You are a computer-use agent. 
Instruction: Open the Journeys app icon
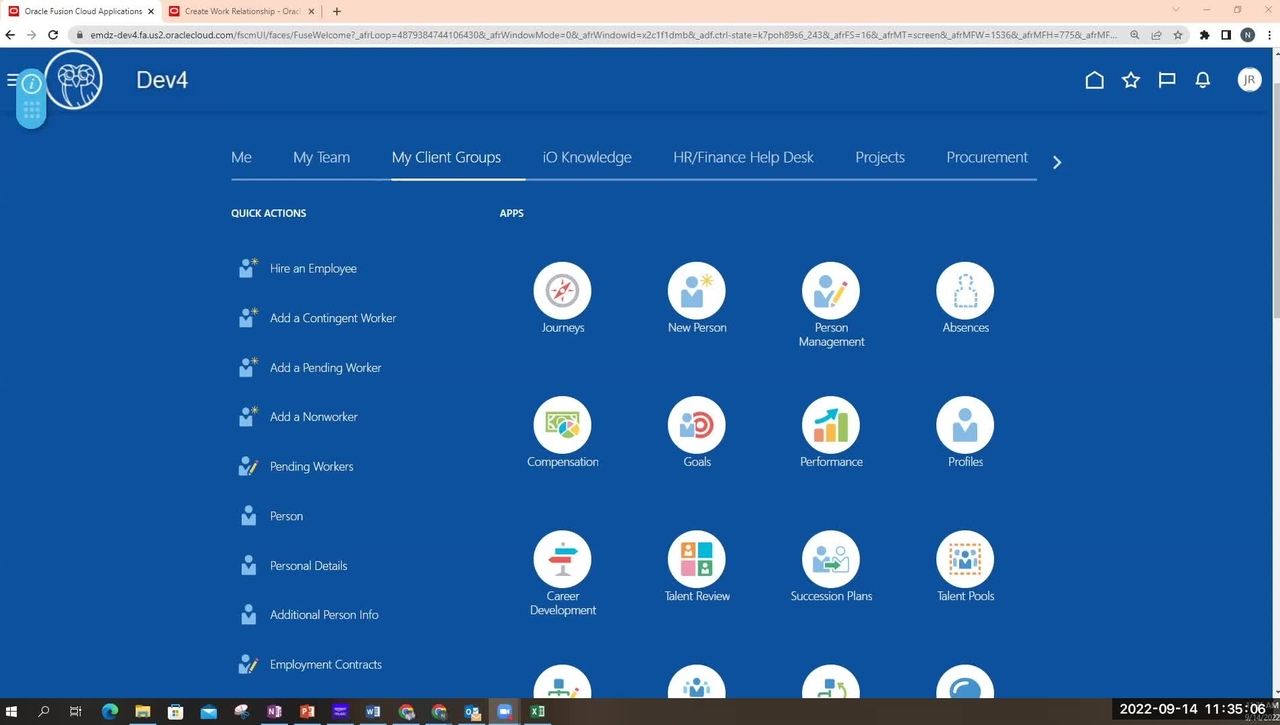(562, 291)
